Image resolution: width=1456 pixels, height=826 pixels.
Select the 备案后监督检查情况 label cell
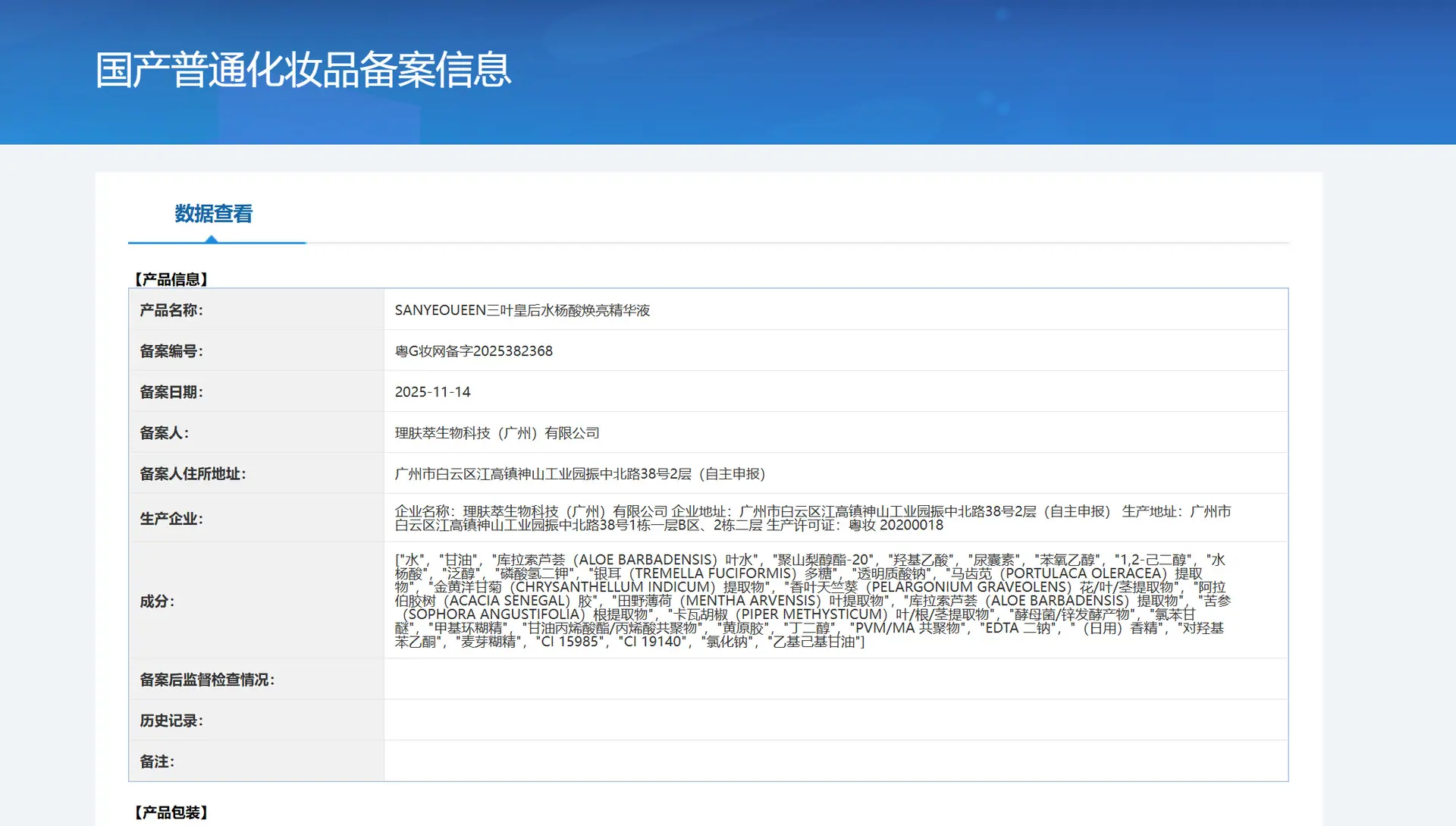(256, 679)
